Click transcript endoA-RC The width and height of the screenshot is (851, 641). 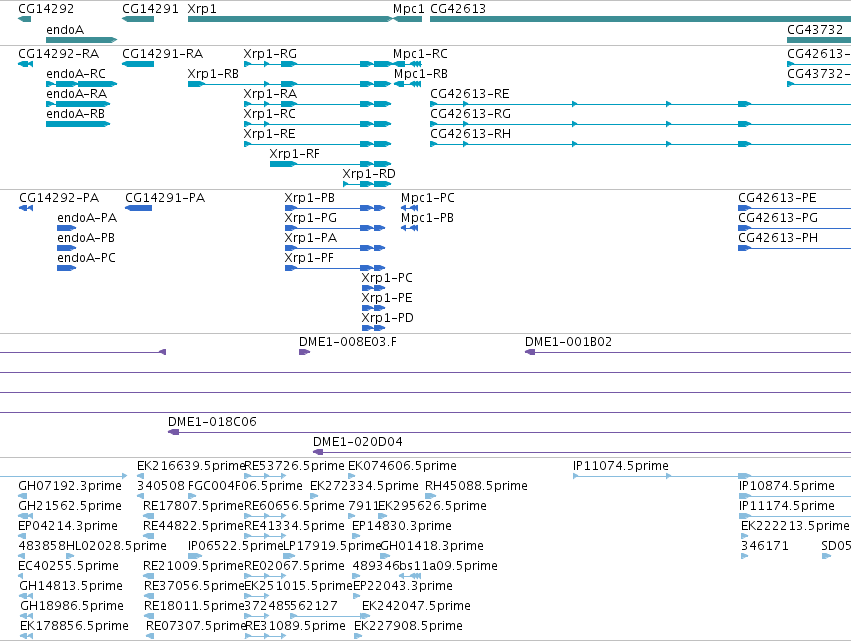(76, 74)
